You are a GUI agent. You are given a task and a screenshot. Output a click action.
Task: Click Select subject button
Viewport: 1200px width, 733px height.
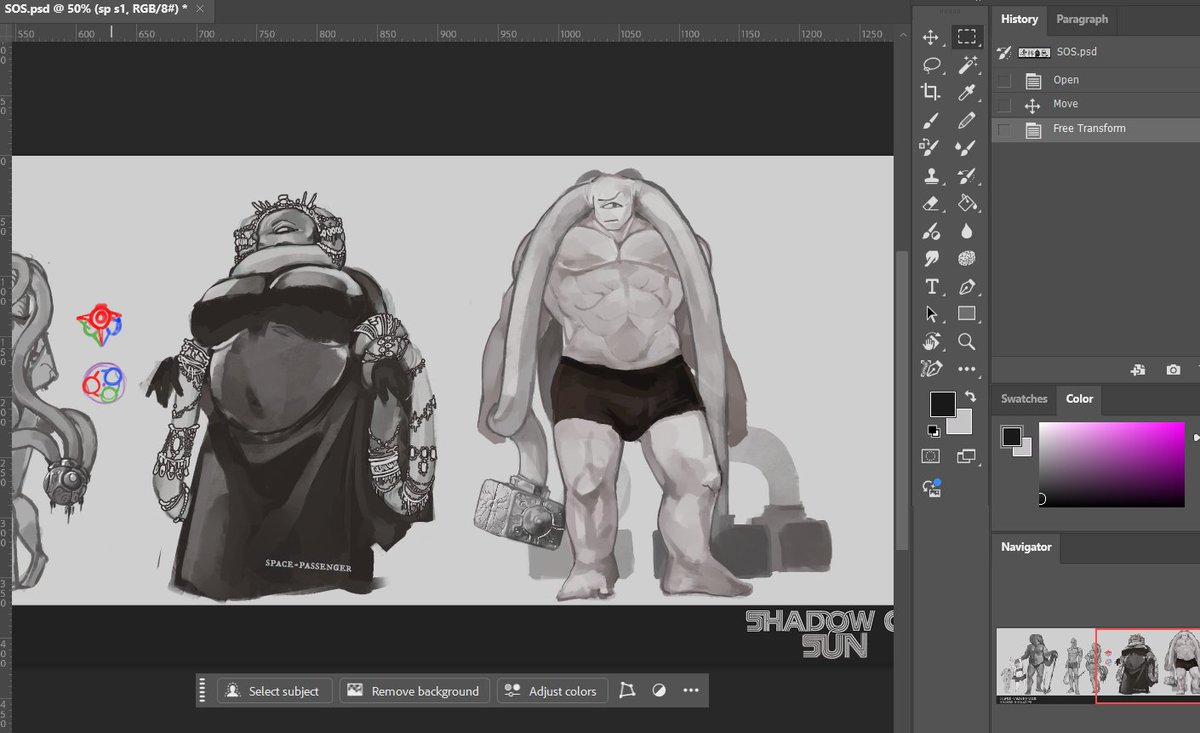click(x=273, y=691)
